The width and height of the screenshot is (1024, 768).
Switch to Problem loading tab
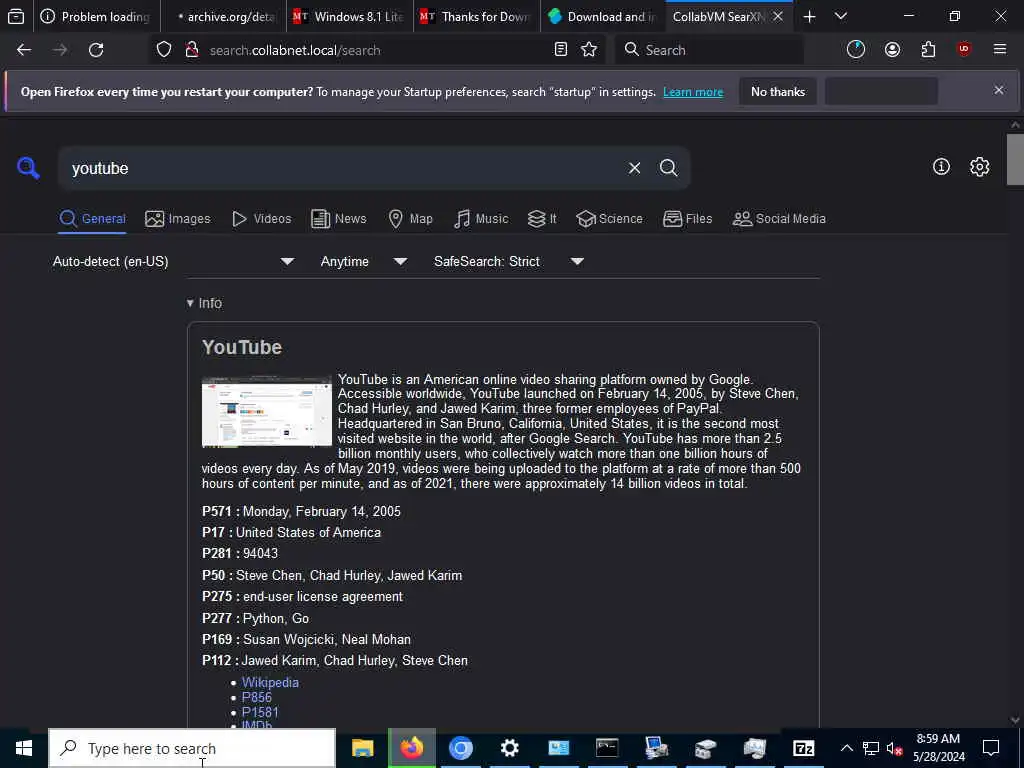pyautogui.click(x=97, y=17)
